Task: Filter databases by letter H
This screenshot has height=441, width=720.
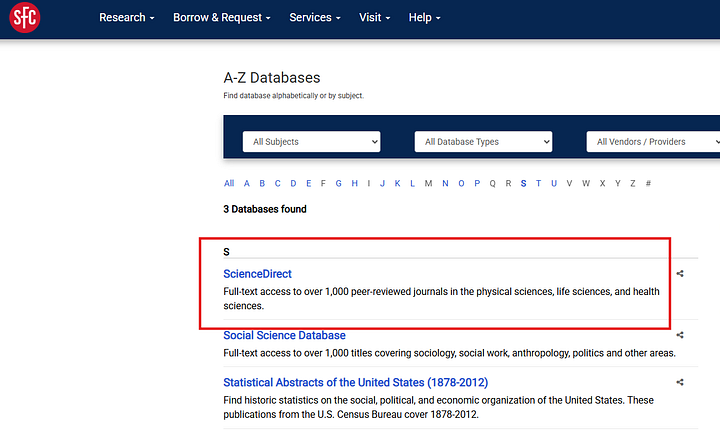Action: coord(354,183)
